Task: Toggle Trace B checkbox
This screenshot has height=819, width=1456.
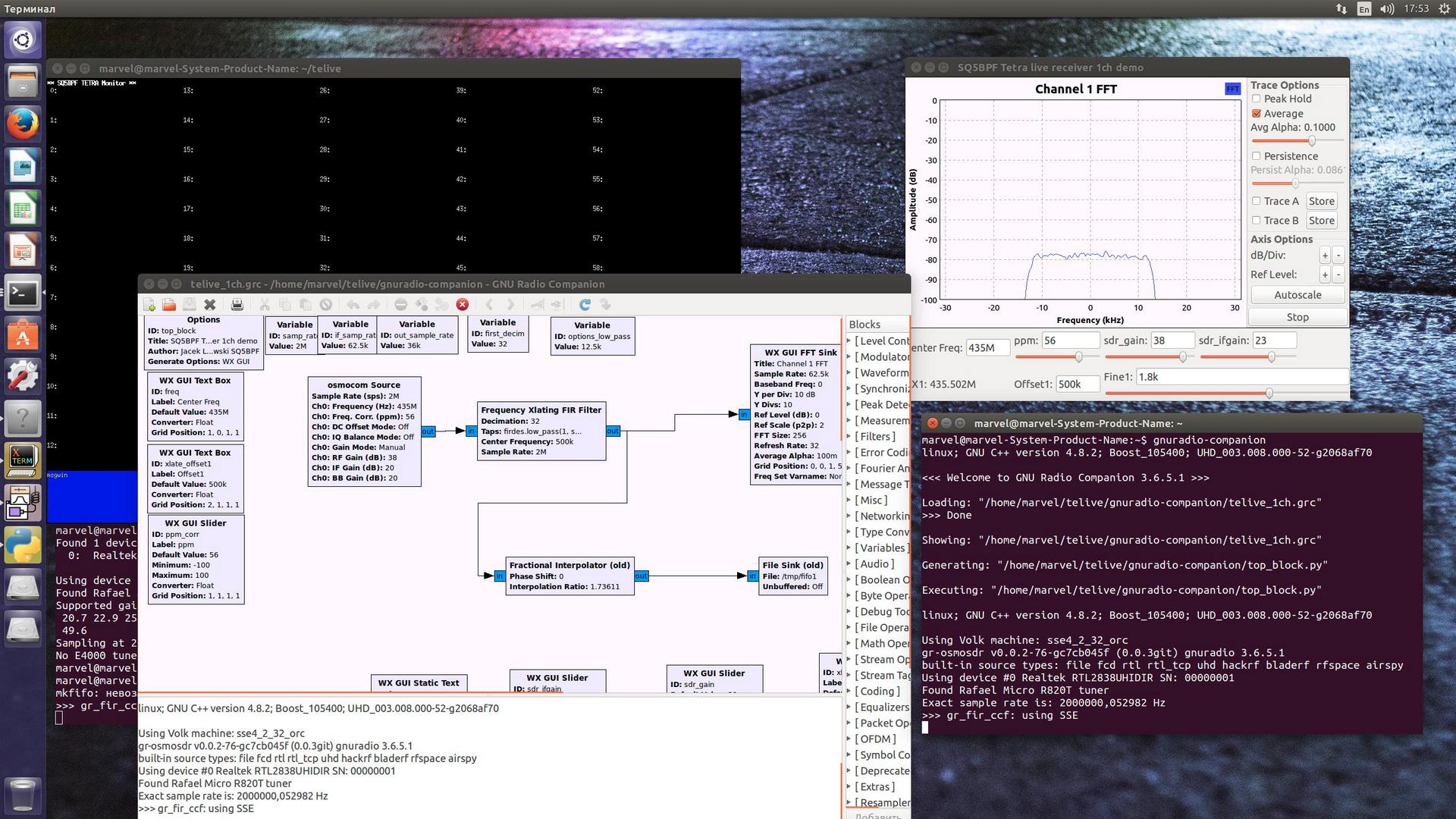Action: point(1257,221)
